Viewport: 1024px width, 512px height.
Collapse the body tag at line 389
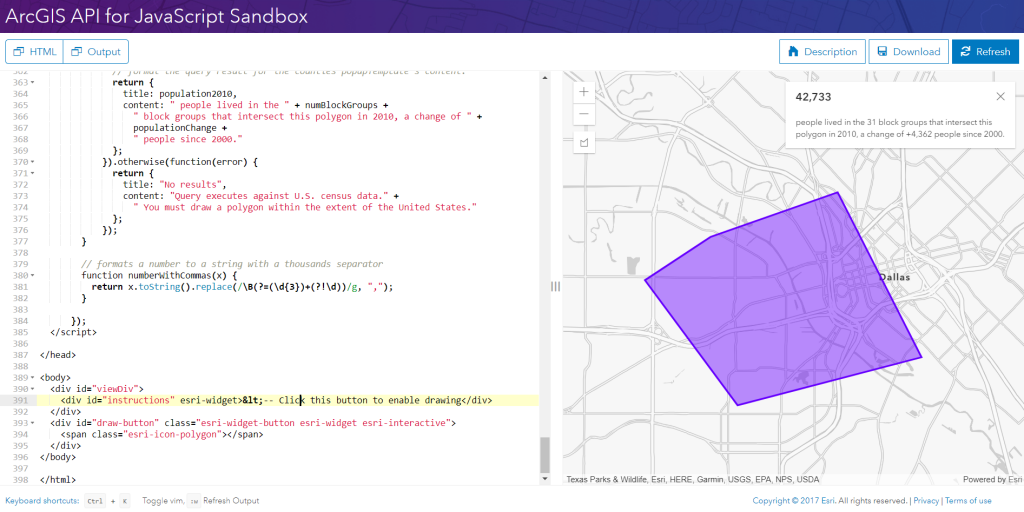coord(33,377)
